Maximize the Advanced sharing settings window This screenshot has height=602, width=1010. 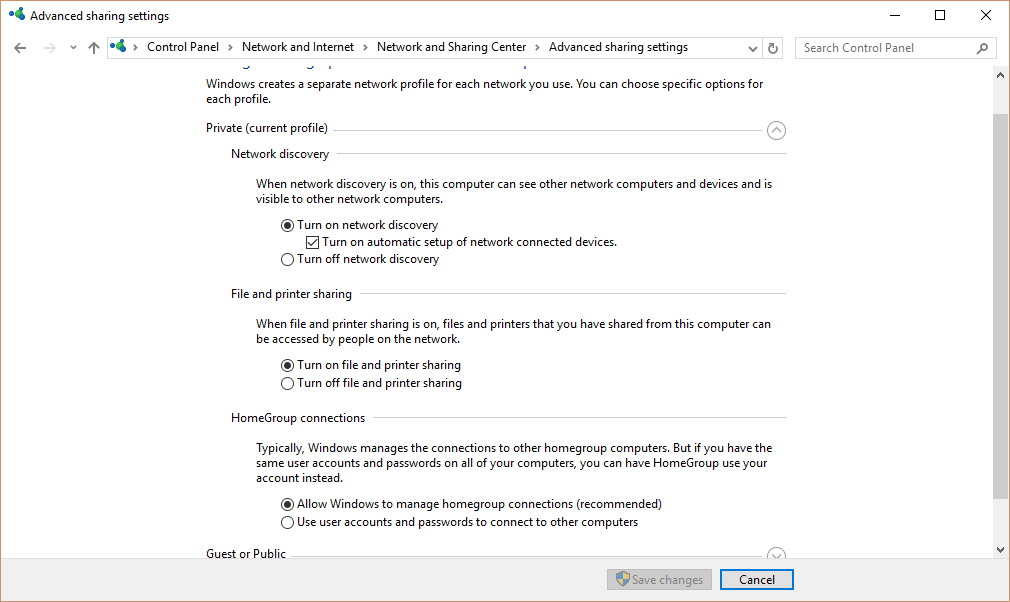[940, 15]
